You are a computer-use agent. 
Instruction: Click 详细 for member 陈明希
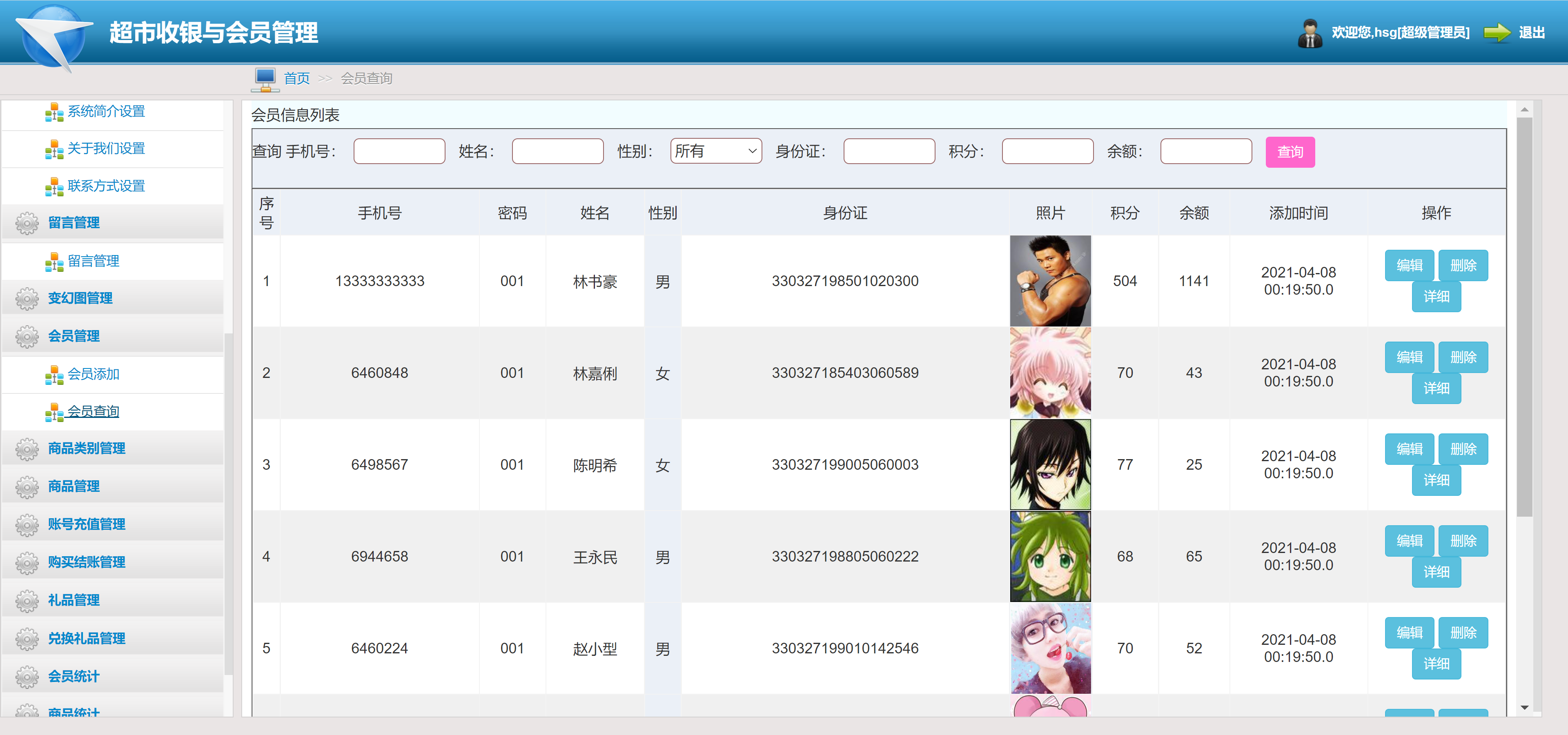[1436, 480]
